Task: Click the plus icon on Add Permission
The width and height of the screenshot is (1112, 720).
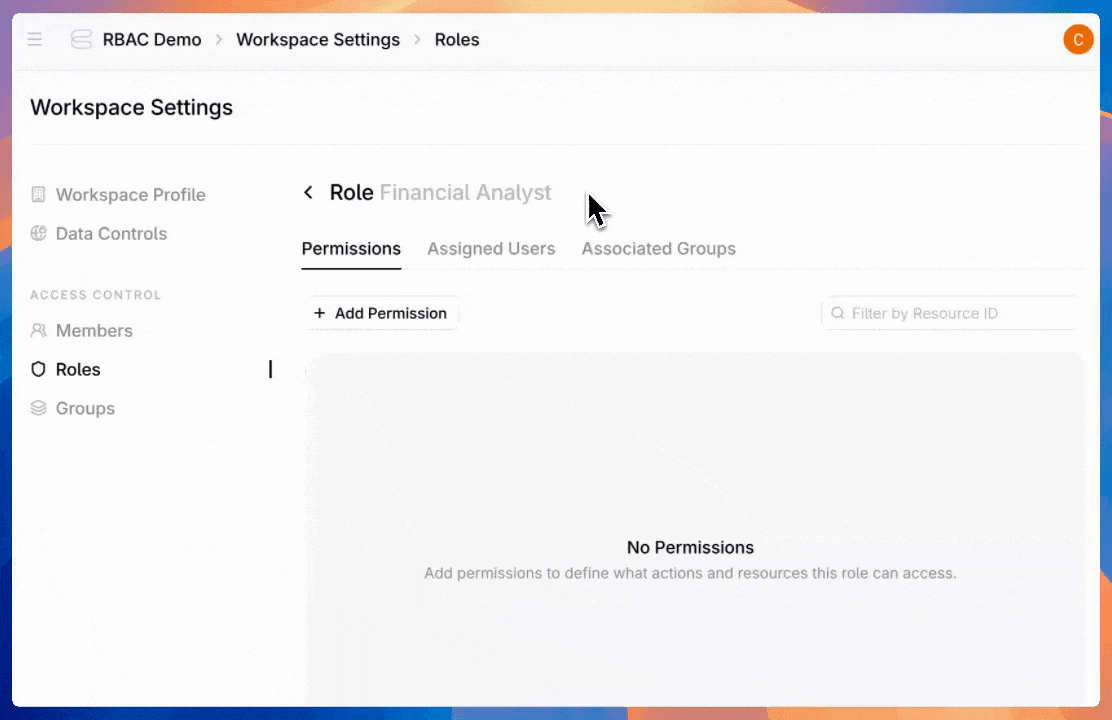Action: click(x=320, y=314)
